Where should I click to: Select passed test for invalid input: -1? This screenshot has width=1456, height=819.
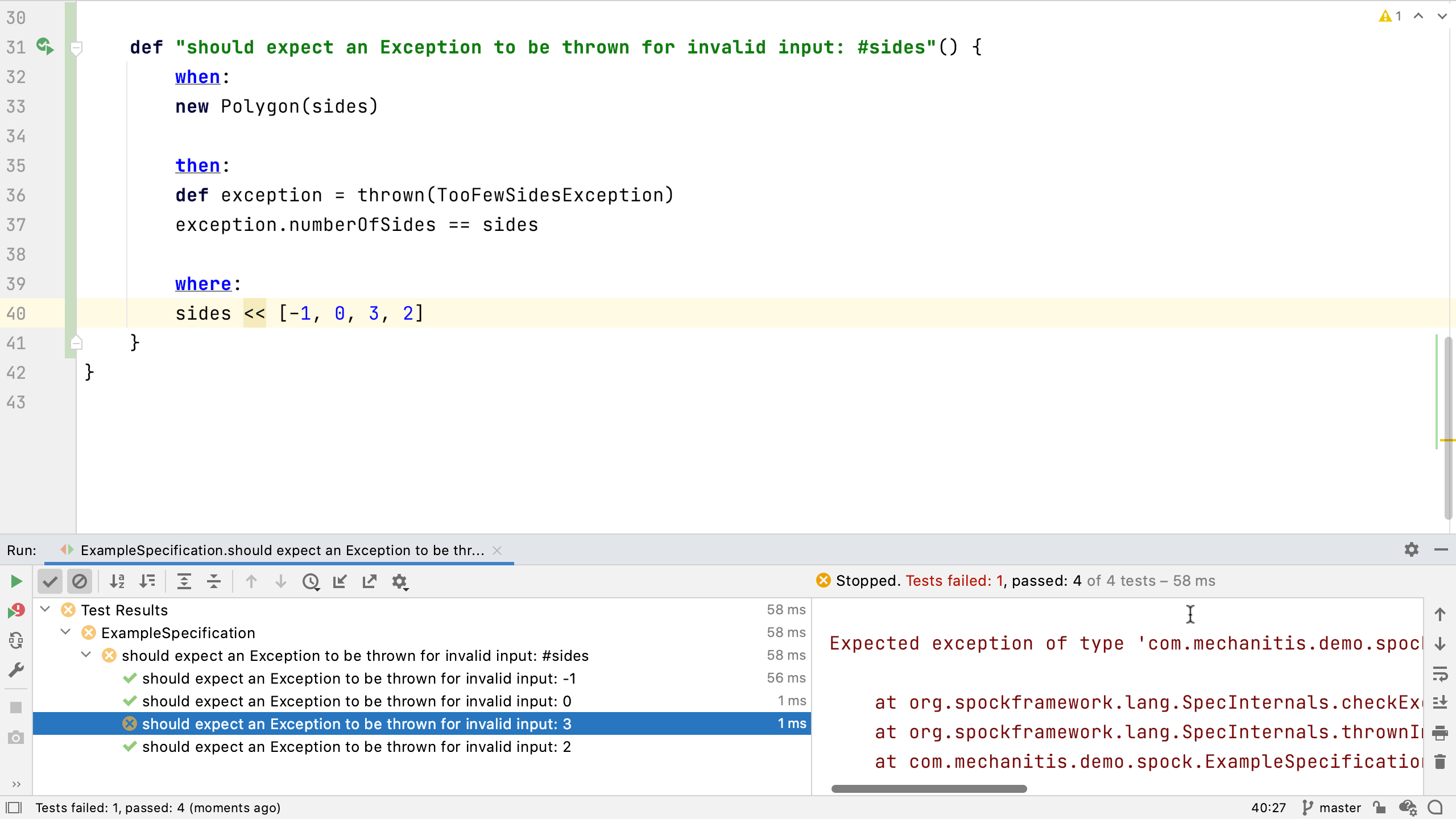point(358,679)
